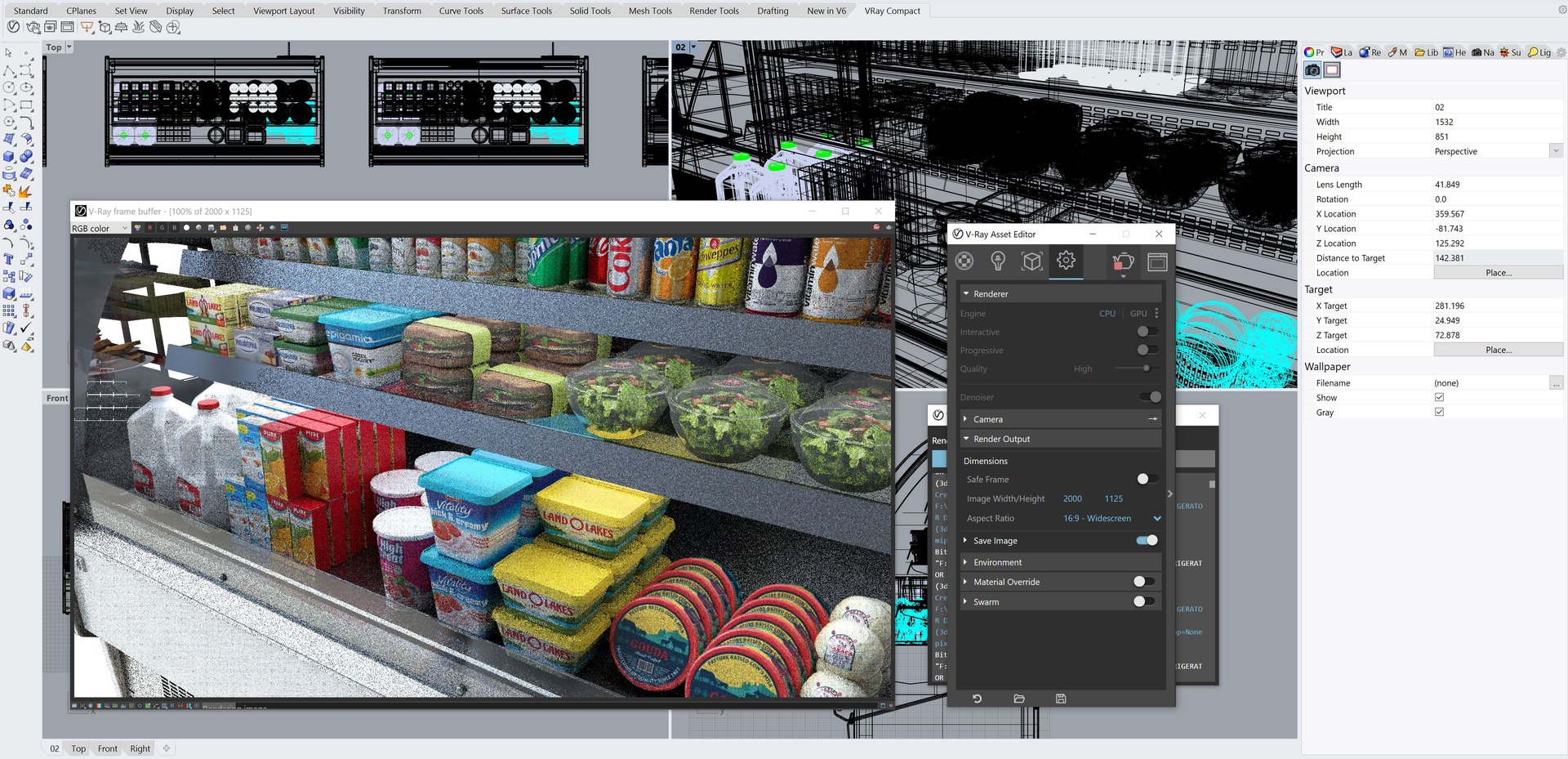1568x759 pixels.
Task: Expand the Camera section
Action: pyautogui.click(x=1059, y=419)
